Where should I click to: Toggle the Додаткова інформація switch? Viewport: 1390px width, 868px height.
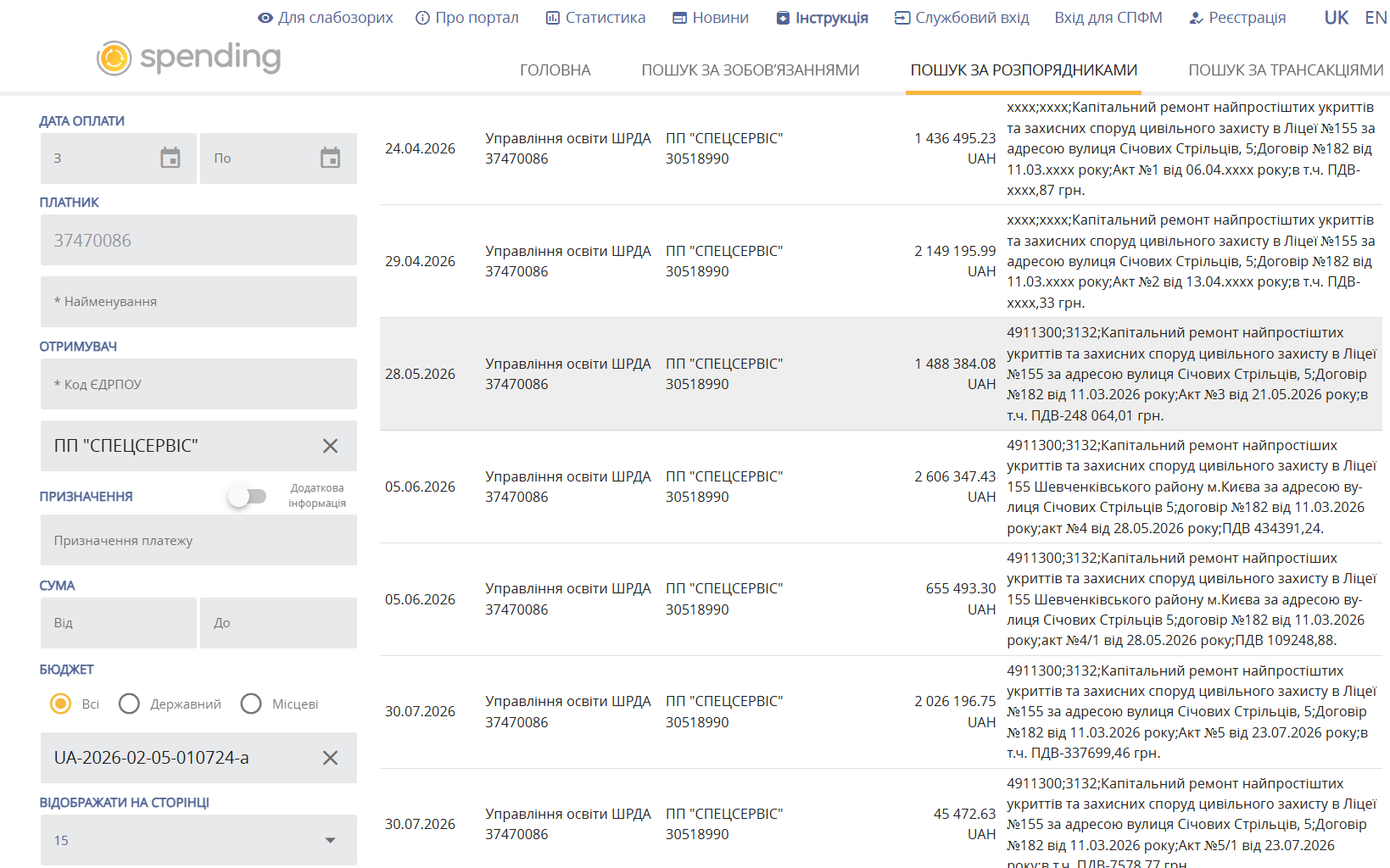(x=247, y=496)
